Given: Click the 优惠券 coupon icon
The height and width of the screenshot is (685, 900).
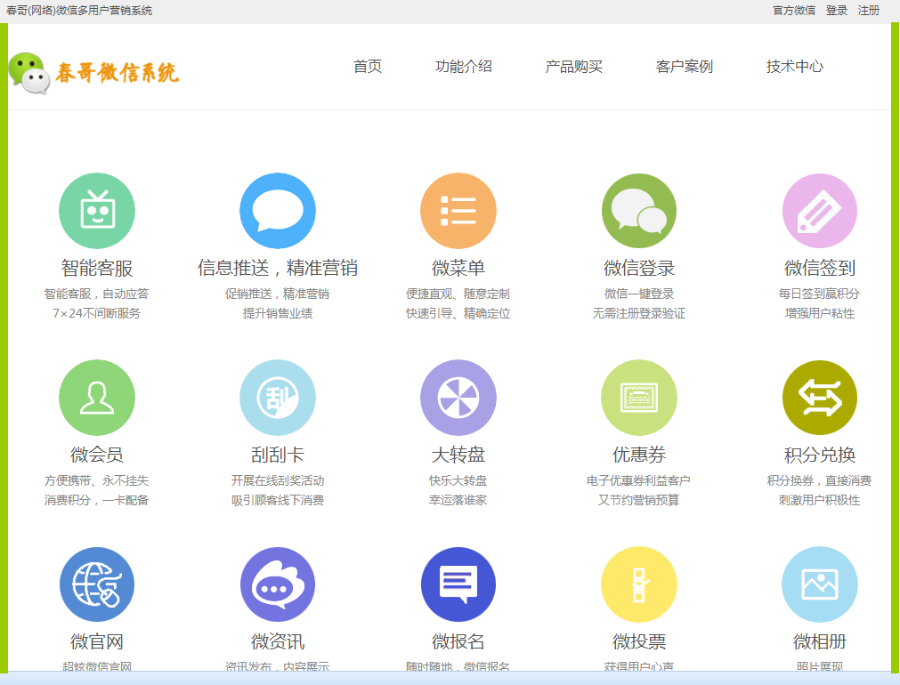Looking at the screenshot, I should click(638, 397).
